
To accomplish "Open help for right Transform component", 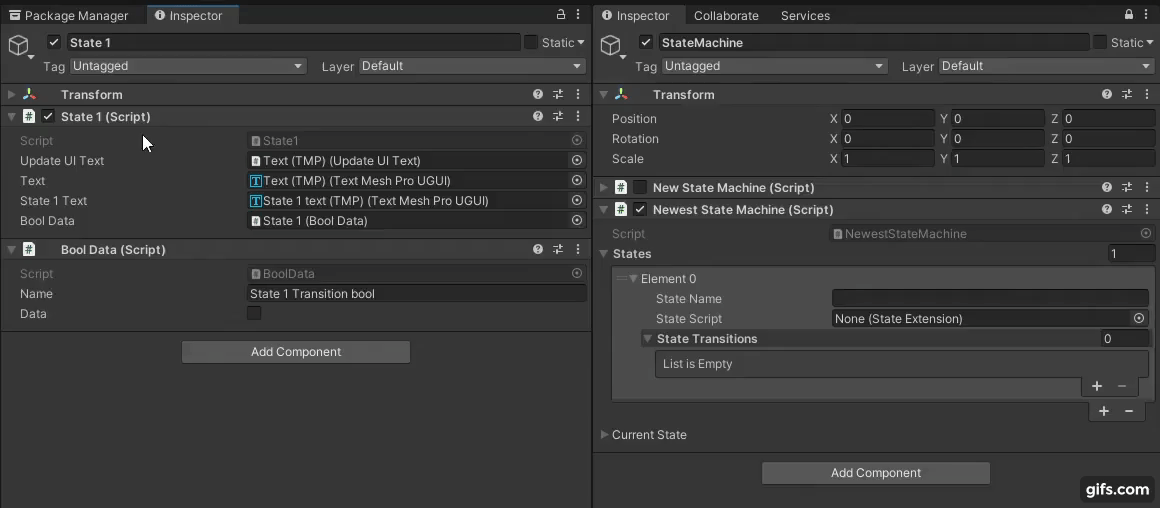I will tap(1107, 95).
